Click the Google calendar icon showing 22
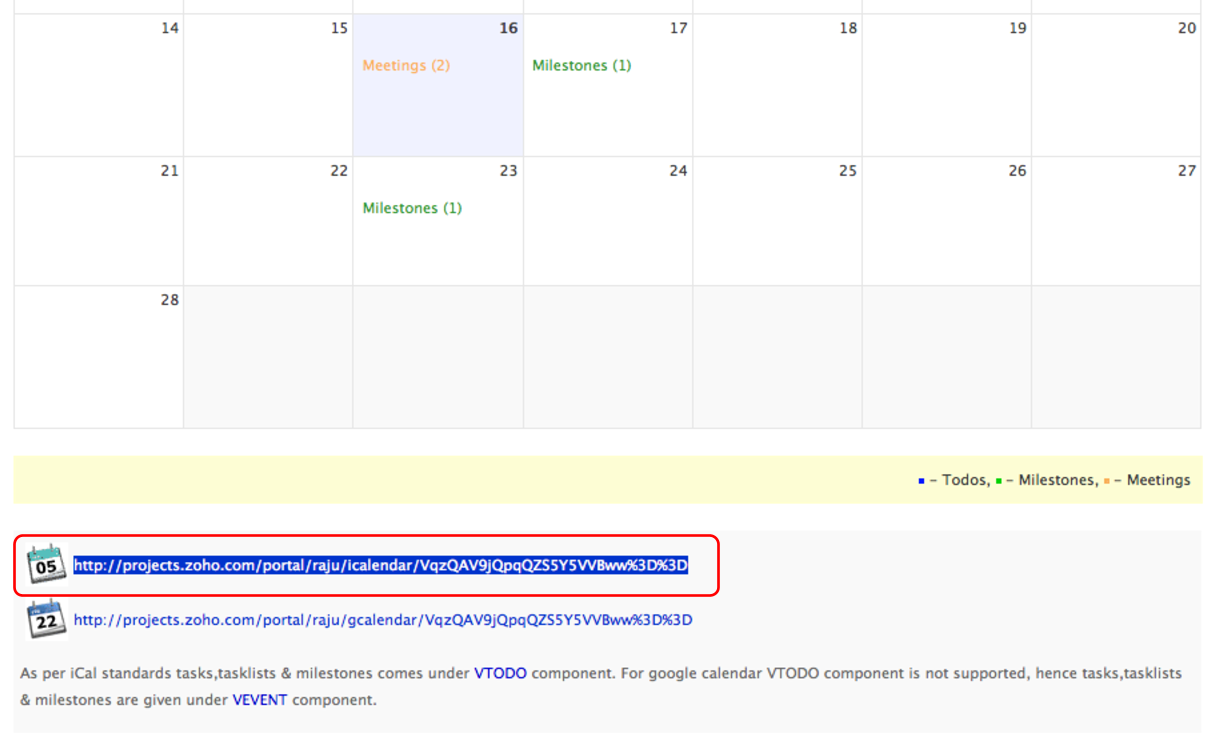The width and height of the screenshot is (1215, 749). pos(46,620)
